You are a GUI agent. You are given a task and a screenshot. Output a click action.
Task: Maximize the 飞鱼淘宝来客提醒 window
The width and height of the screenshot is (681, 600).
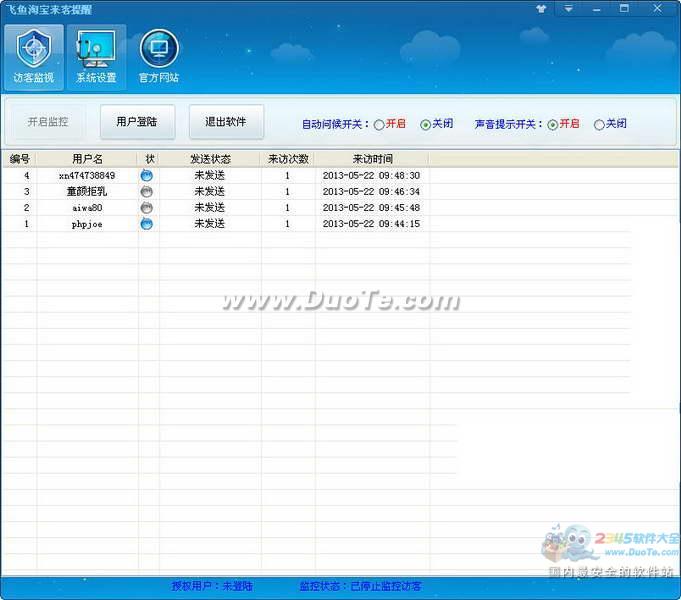pyautogui.click(x=624, y=8)
